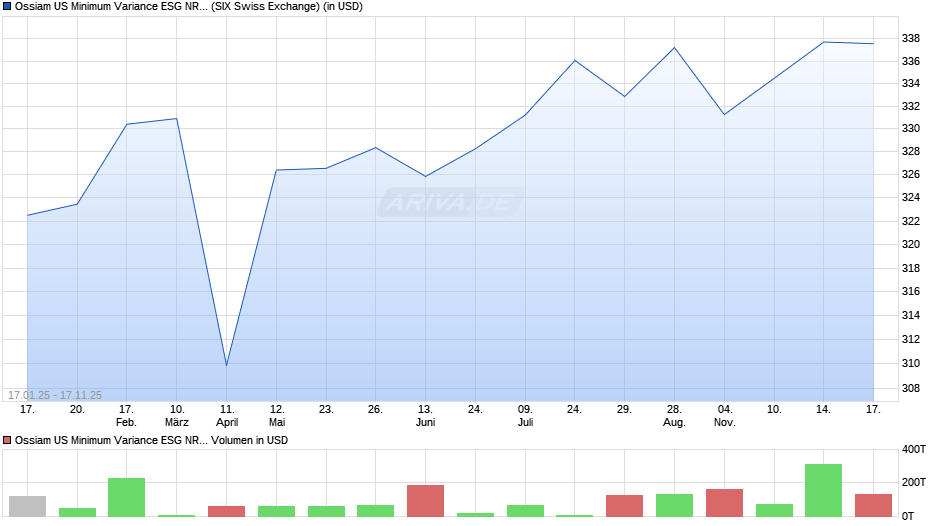This screenshot has height=526, width=940.
Task: Click the '322' price axis label
Action: pyautogui.click(x=911, y=221)
